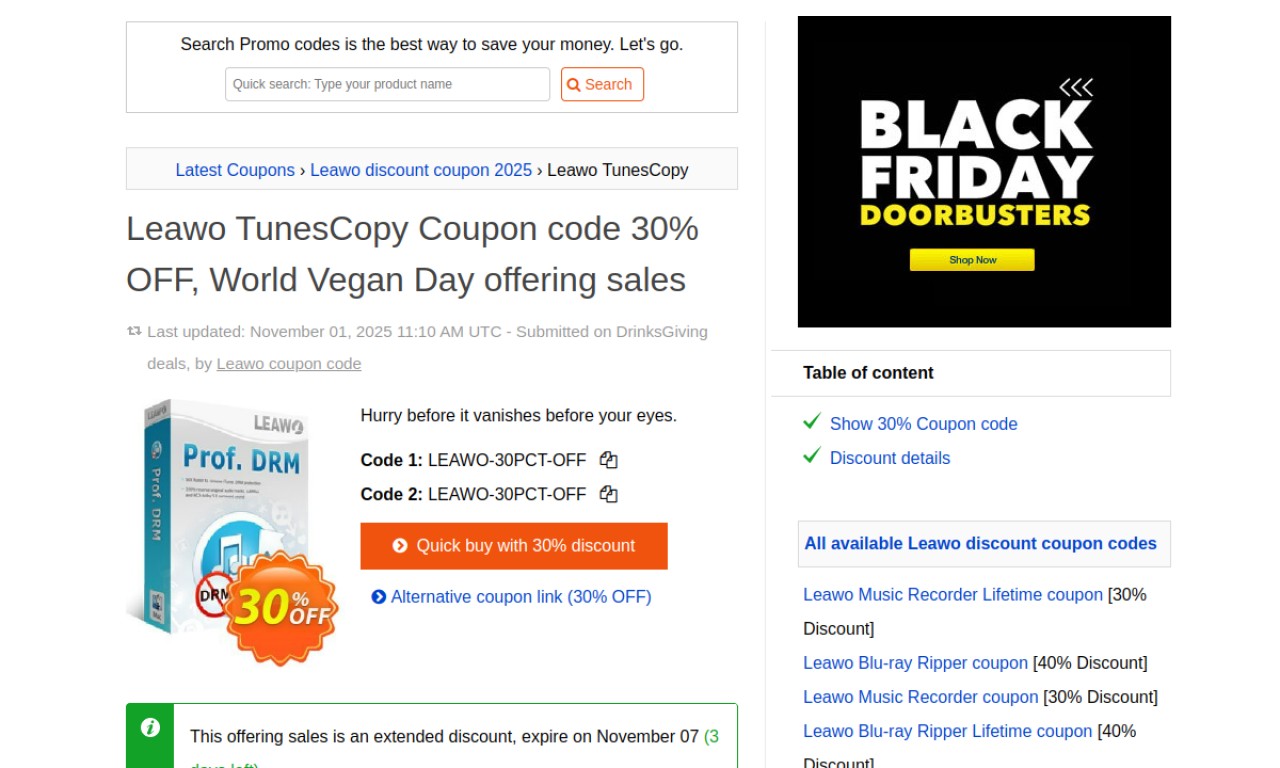Open All available Leawo discount coupon codes
This screenshot has height=768, width=1280.
click(x=980, y=544)
